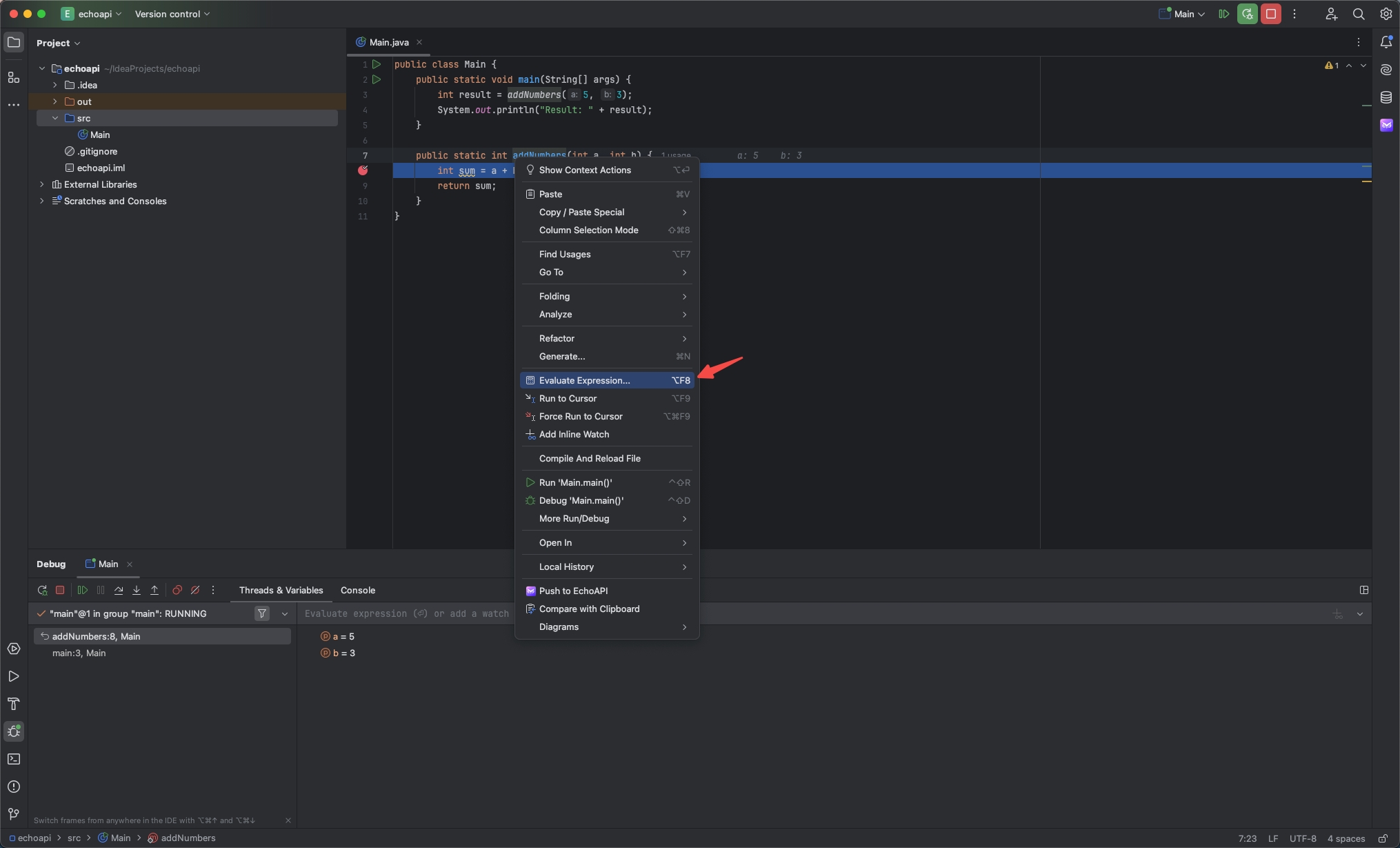Open Search Everywhere magnifier icon

click(x=1359, y=14)
